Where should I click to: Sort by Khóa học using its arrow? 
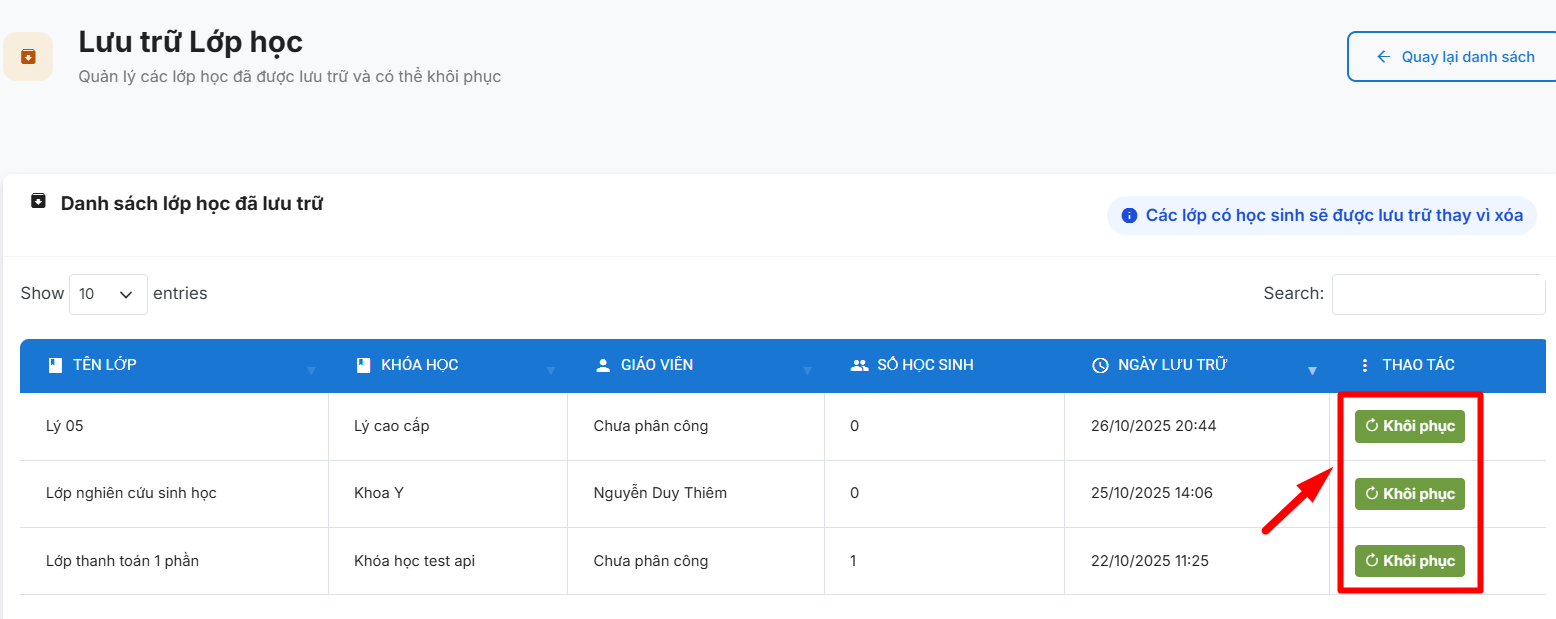tap(550, 371)
